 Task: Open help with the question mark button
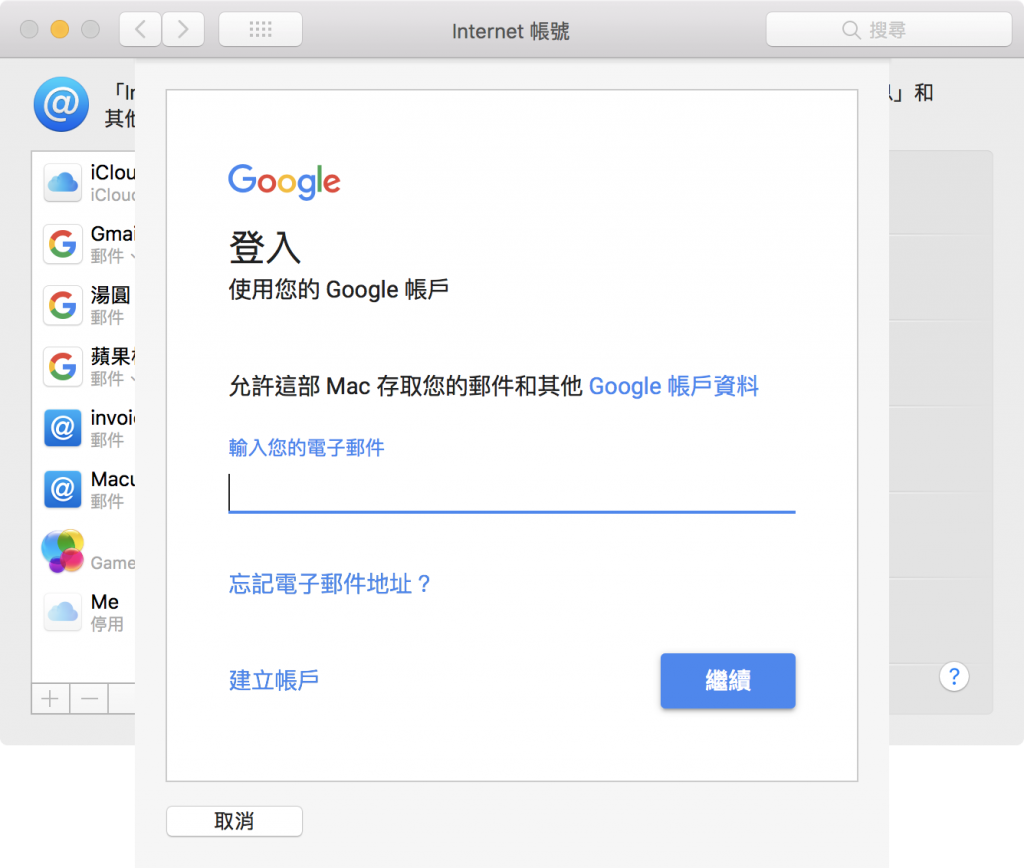point(954,677)
